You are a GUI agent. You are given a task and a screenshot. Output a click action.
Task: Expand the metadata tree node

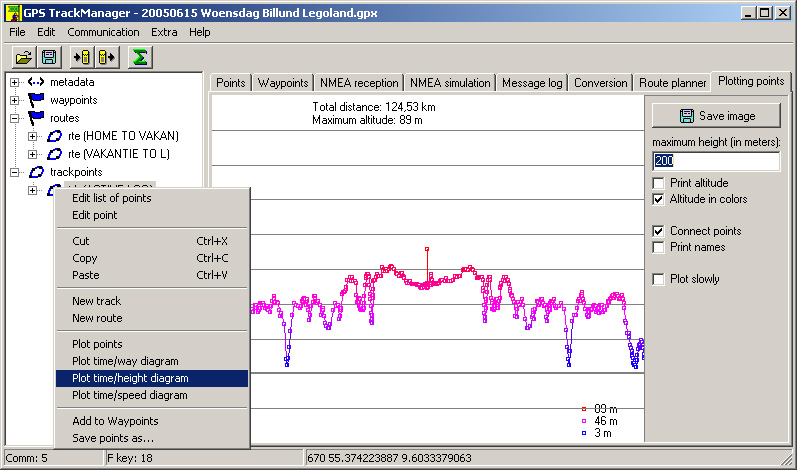point(14,82)
